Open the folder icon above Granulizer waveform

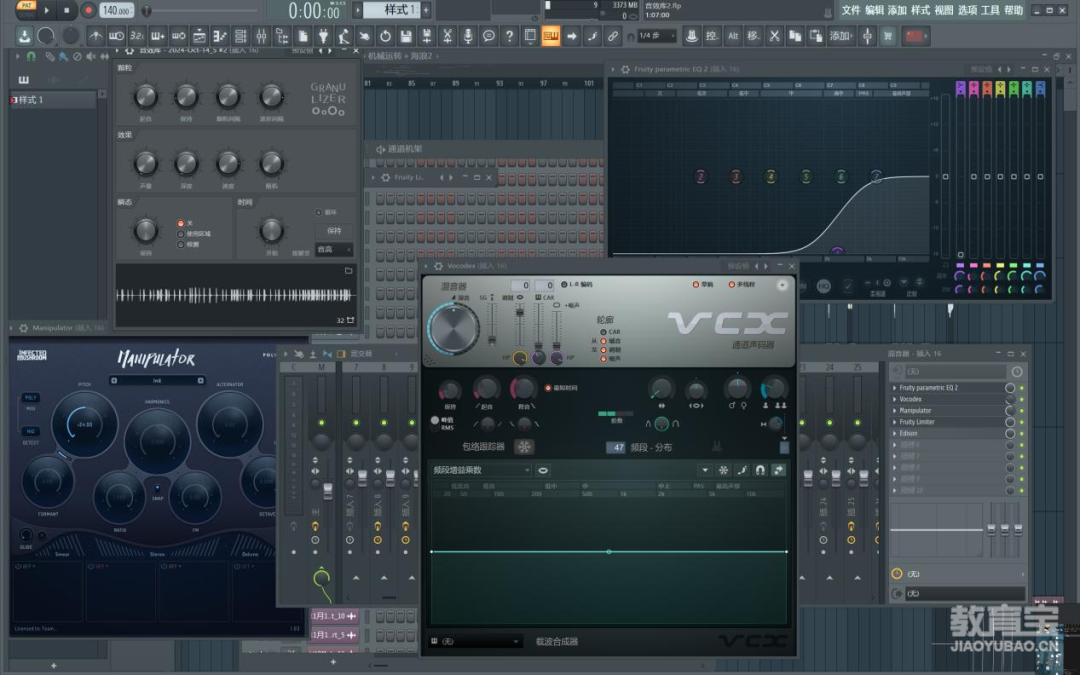pos(349,271)
